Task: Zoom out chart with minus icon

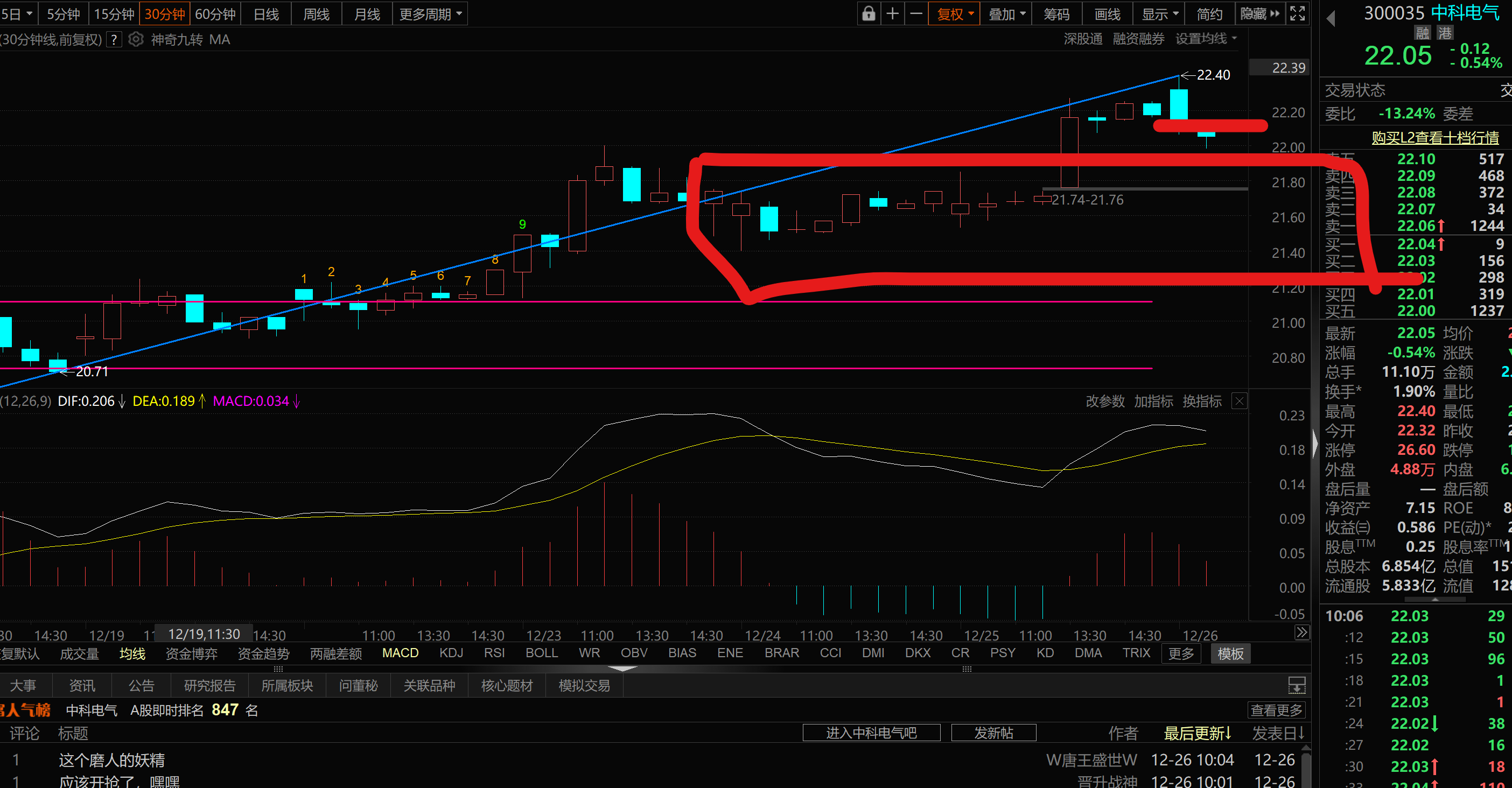Action: click(916, 13)
